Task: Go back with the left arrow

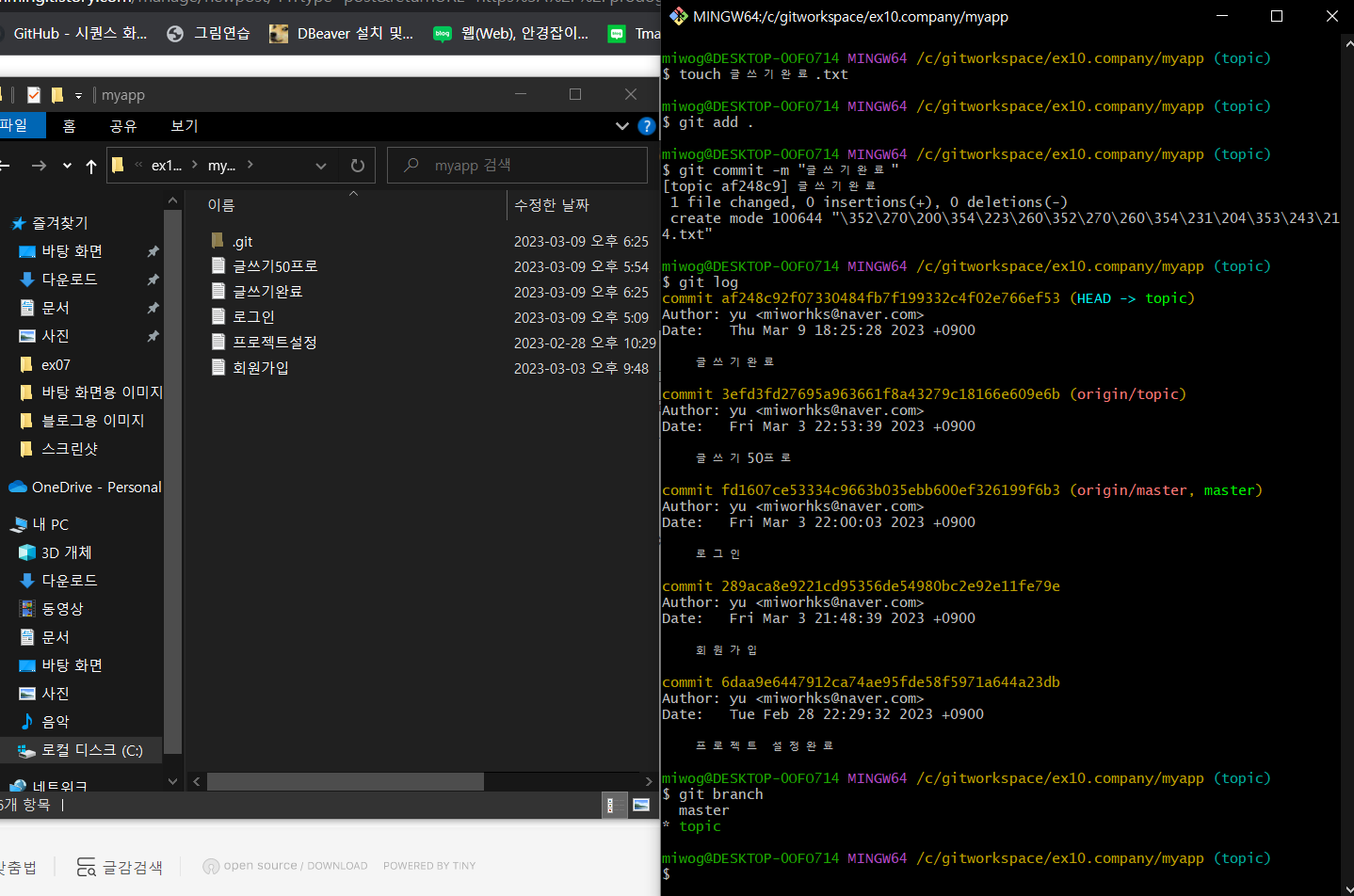Action: click(4, 166)
